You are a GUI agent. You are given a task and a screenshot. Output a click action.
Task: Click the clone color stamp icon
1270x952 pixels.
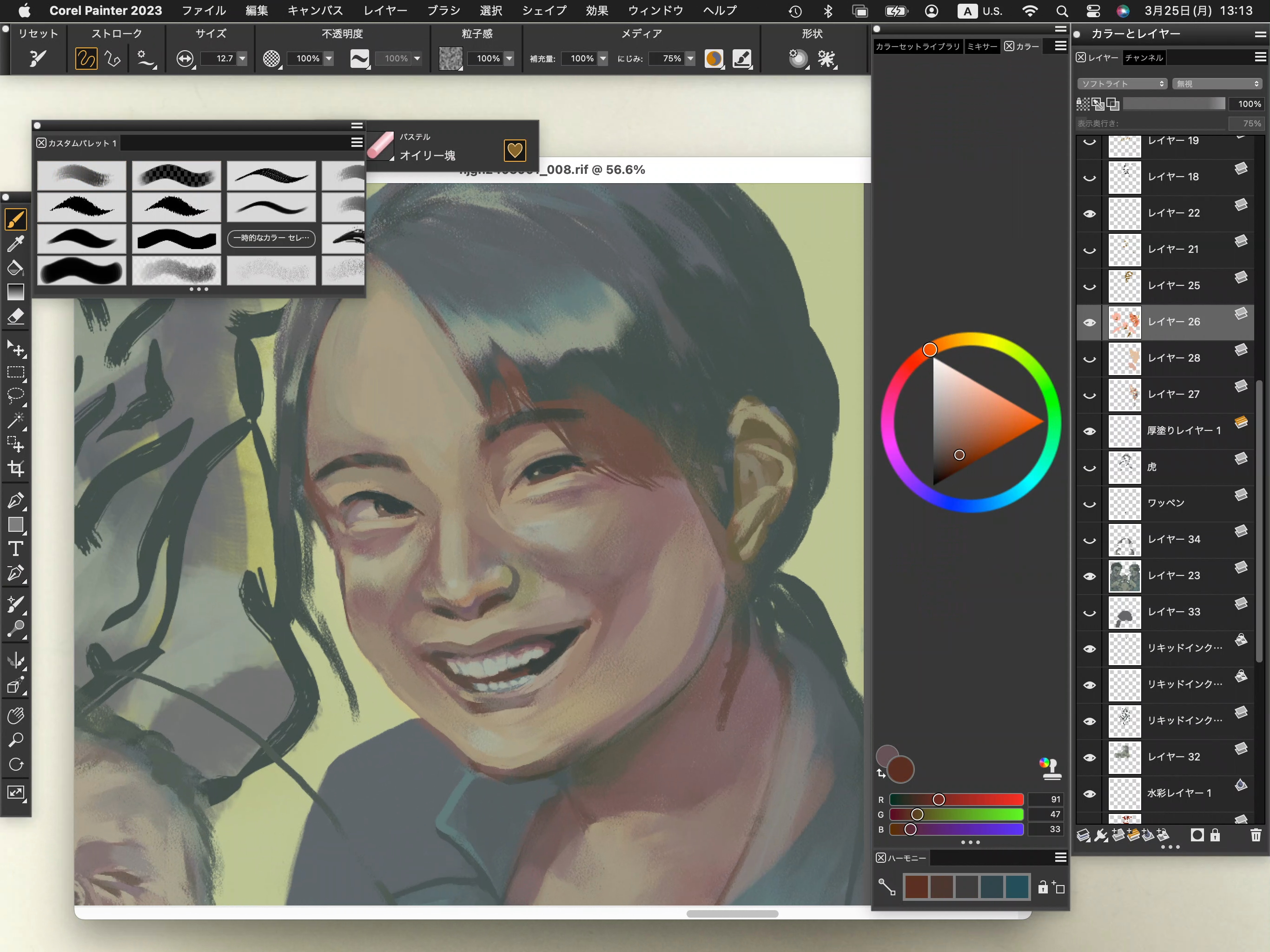pyautogui.click(x=1051, y=769)
